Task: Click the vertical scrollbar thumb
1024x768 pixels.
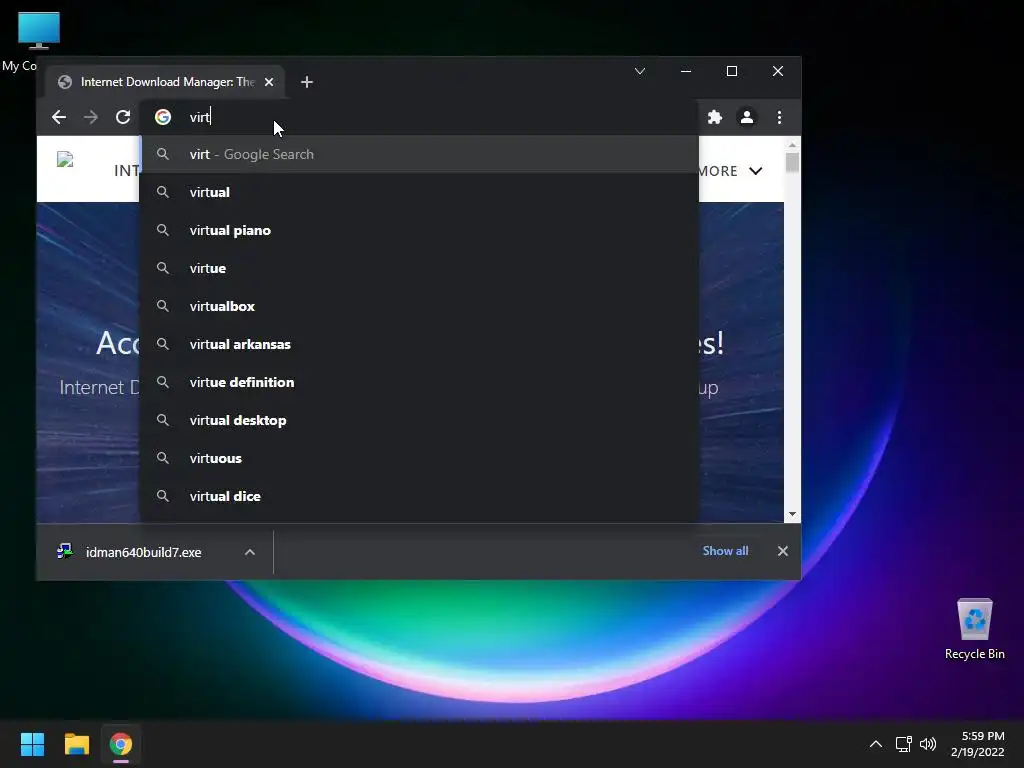Action: 792,162
